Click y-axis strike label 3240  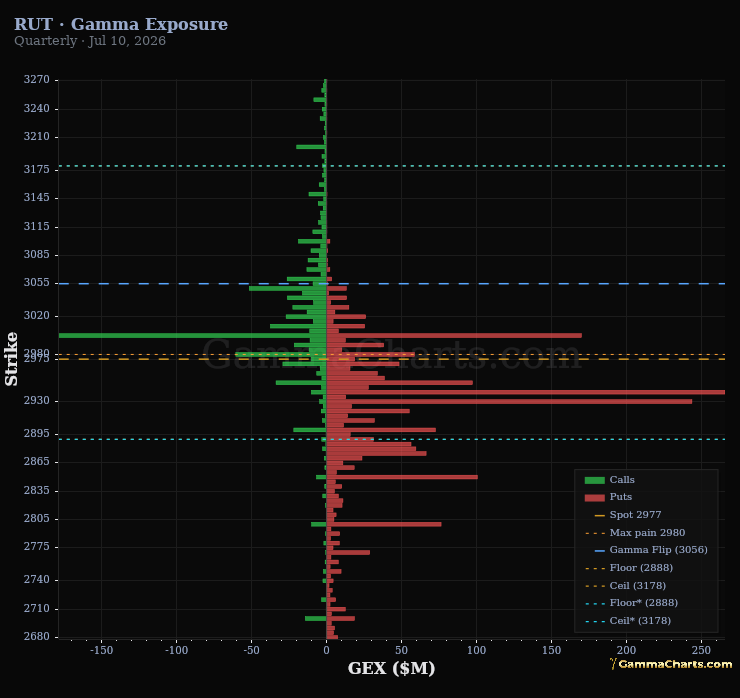[x=37, y=109]
